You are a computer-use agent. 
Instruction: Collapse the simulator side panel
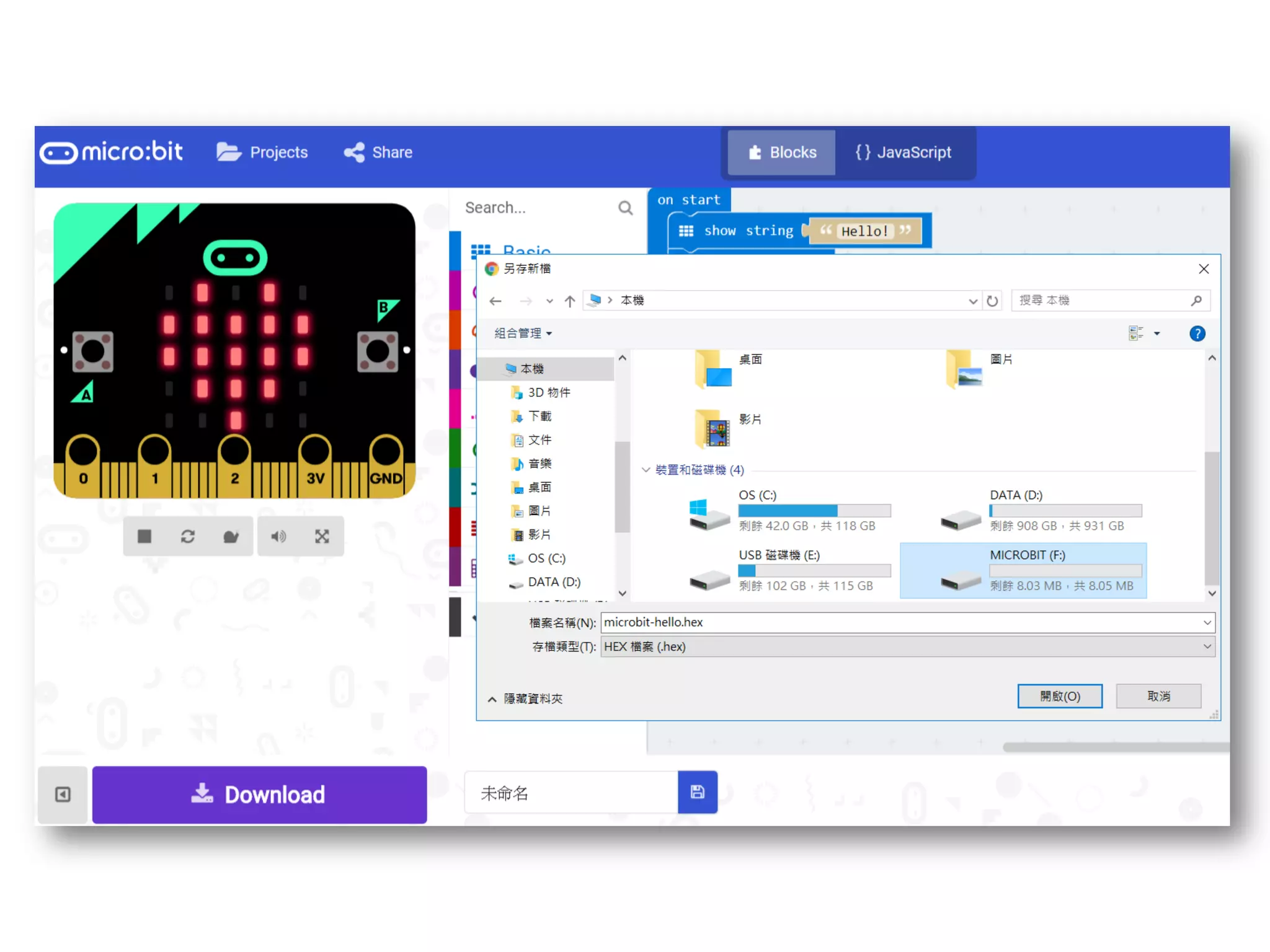[63, 795]
